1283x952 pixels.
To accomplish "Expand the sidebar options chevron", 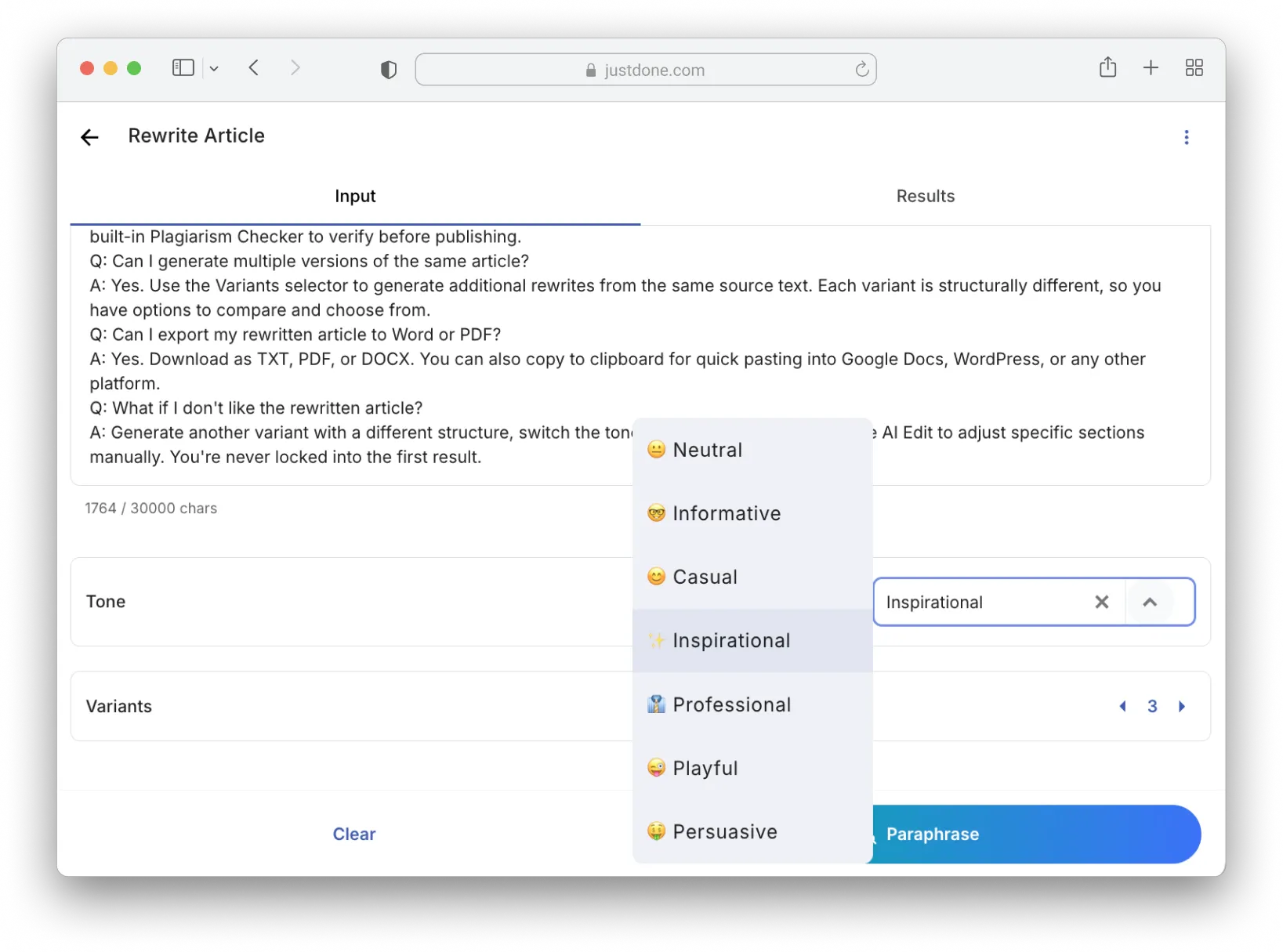I will click(x=214, y=68).
